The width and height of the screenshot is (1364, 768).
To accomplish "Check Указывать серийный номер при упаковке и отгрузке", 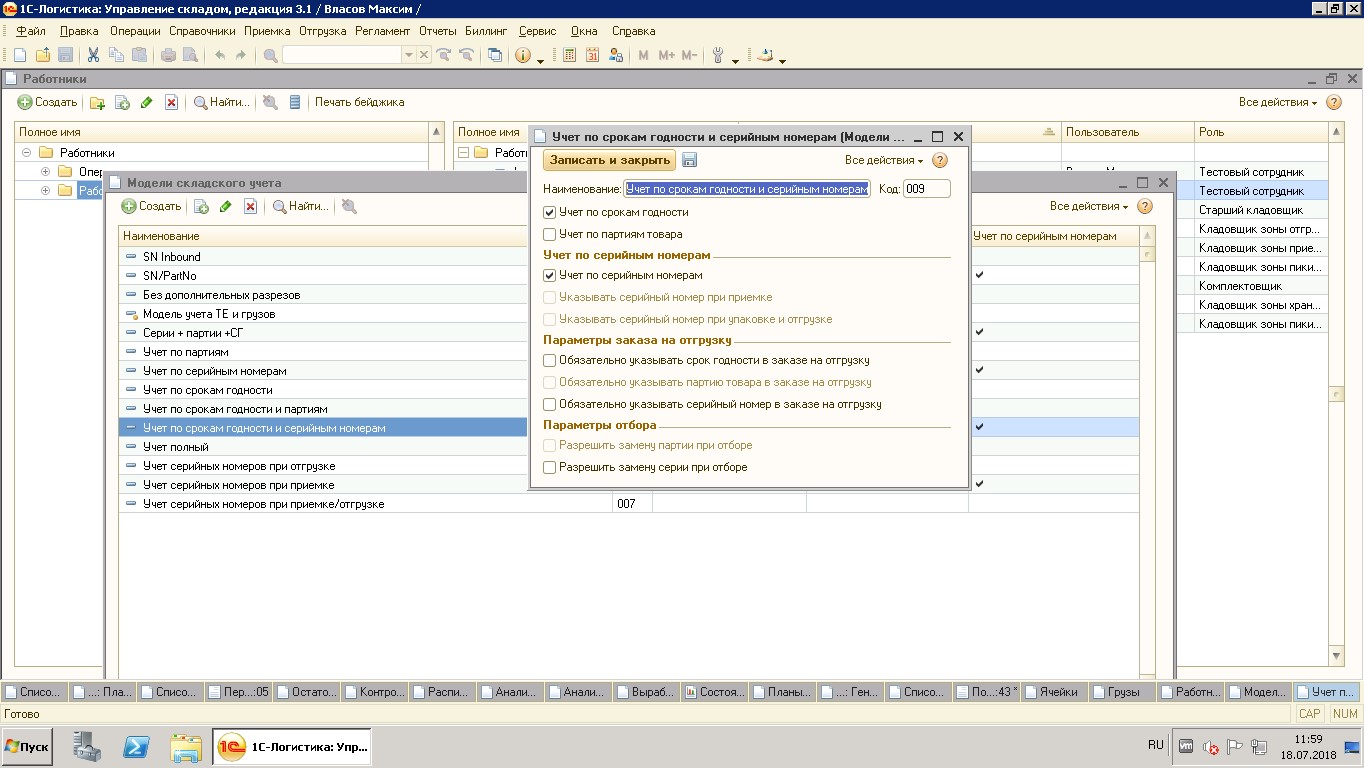I will tap(549, 319).
